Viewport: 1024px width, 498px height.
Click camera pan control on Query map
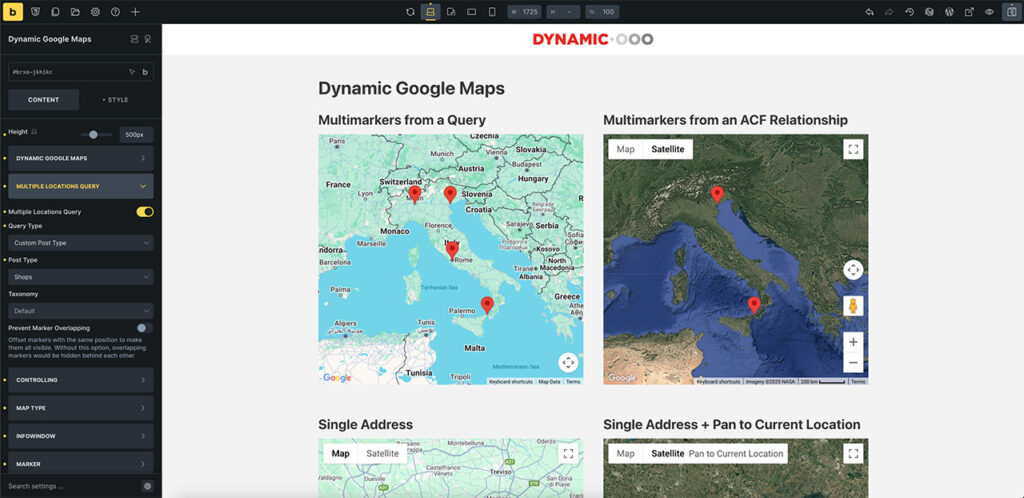(568, 362)
